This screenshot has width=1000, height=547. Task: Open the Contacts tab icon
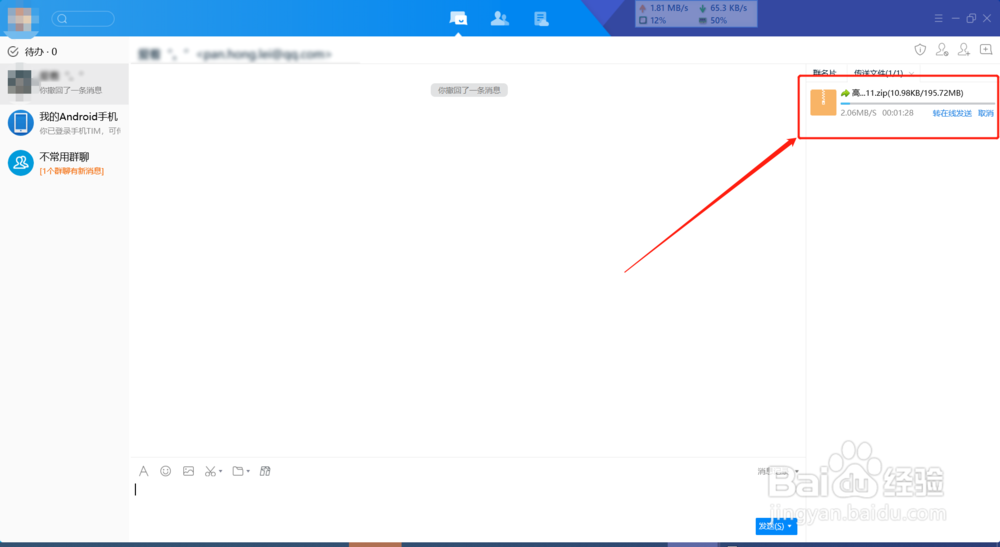point(499,18)
